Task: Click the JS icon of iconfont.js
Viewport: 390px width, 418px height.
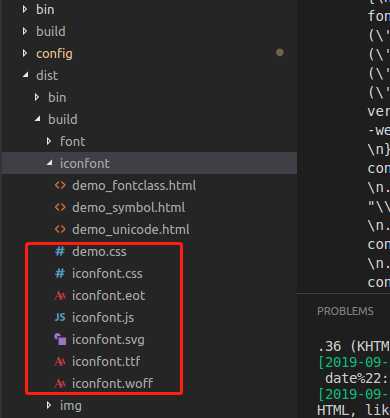Action: click(x=60, y=317)
